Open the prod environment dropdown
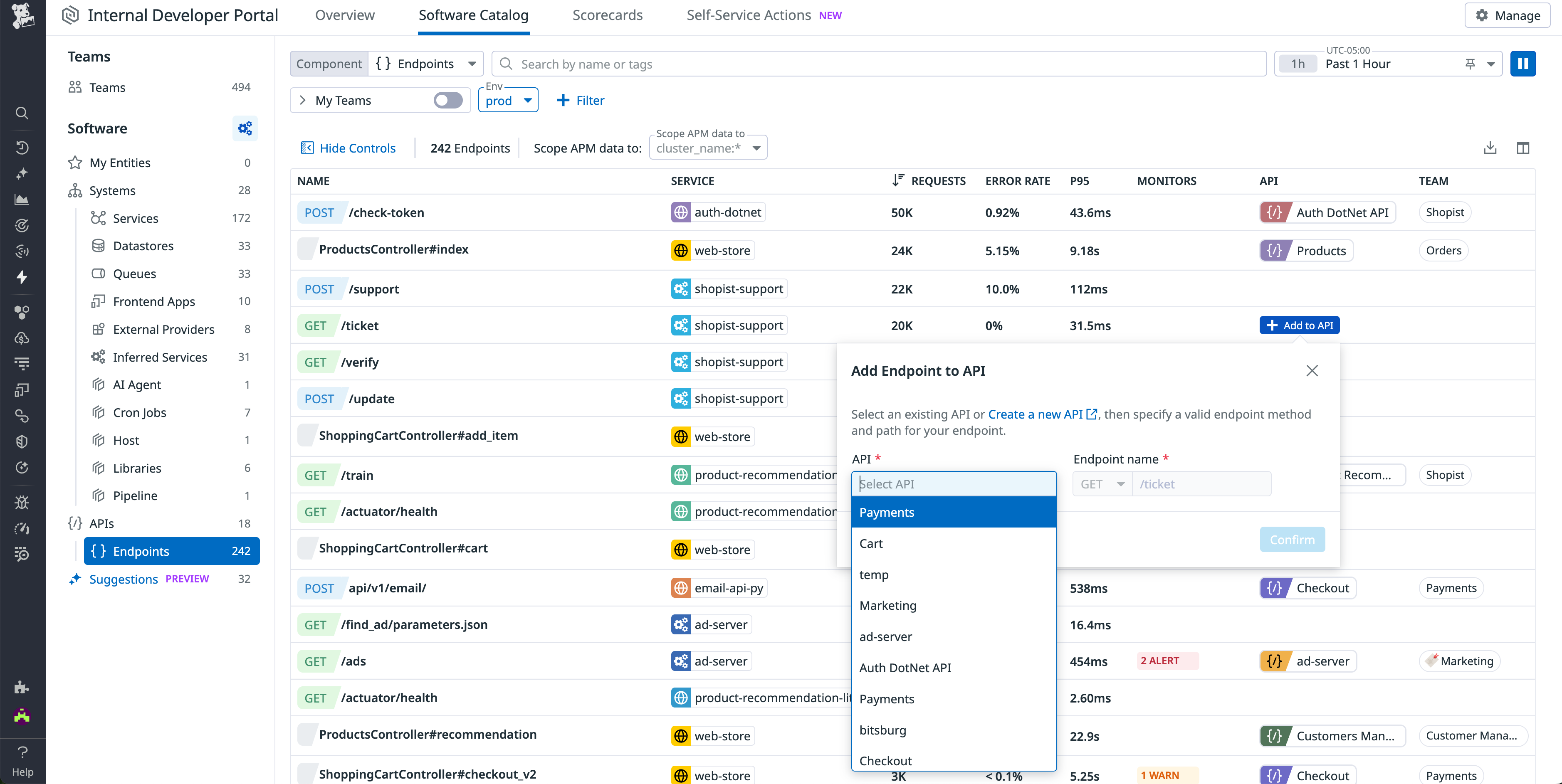The image size is (1562, 784). (x=508, y=101)
